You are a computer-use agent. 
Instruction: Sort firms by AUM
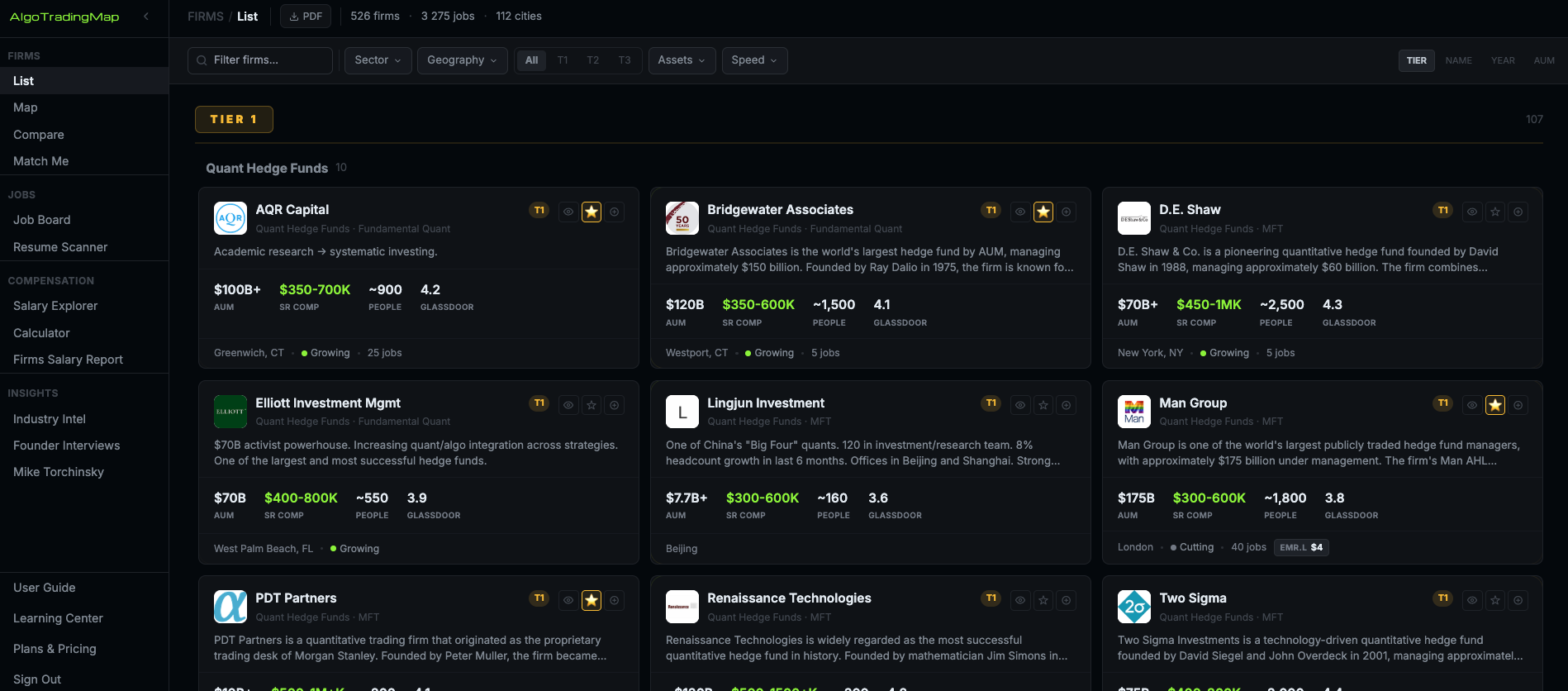(x=1544, y=60)
